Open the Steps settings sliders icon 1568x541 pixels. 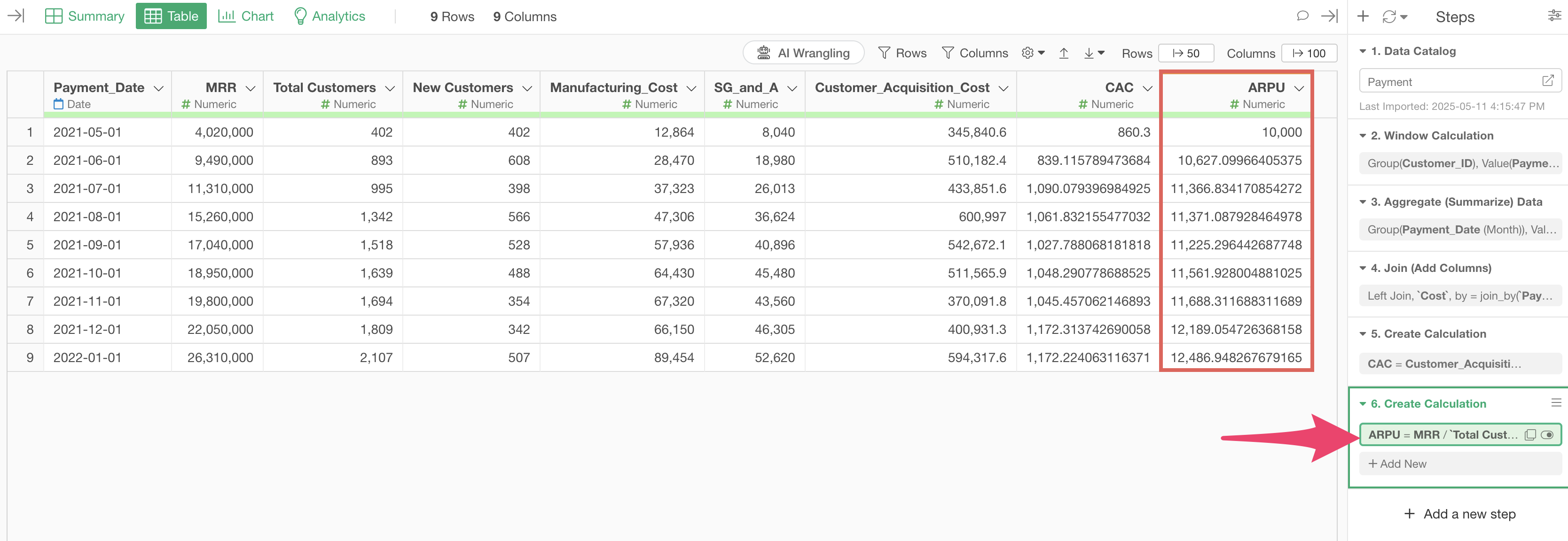(1554, 16)
